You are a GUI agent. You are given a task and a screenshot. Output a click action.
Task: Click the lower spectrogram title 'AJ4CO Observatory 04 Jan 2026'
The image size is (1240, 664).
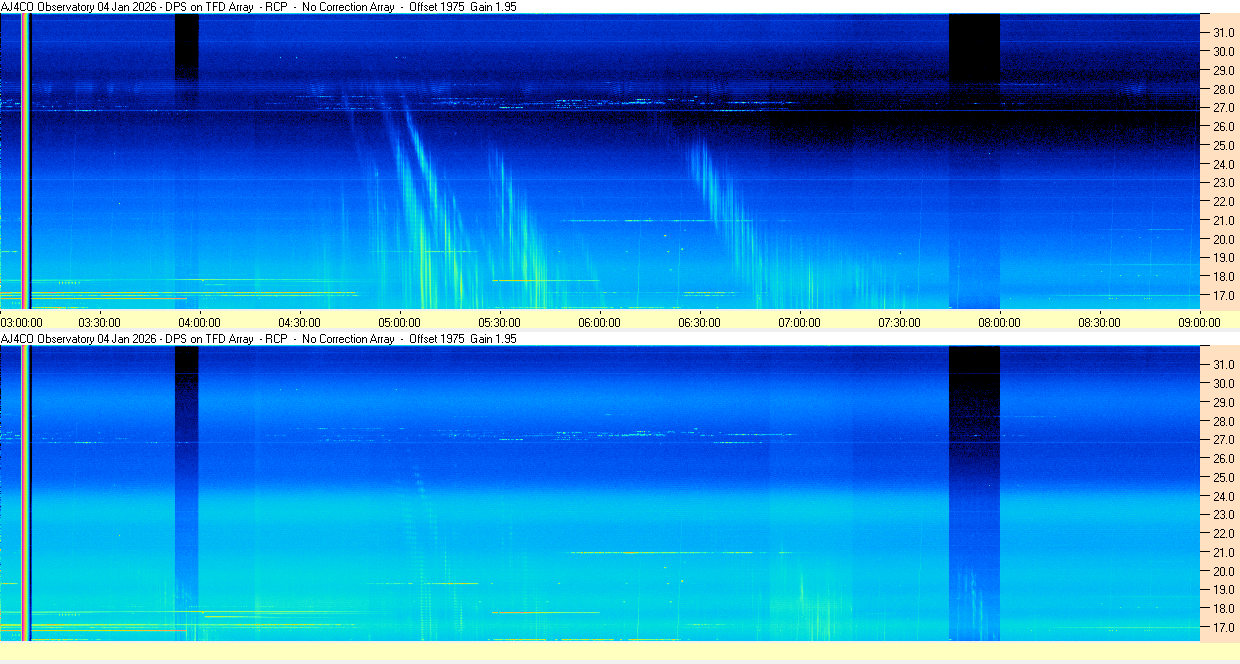[x=80, y=339]
